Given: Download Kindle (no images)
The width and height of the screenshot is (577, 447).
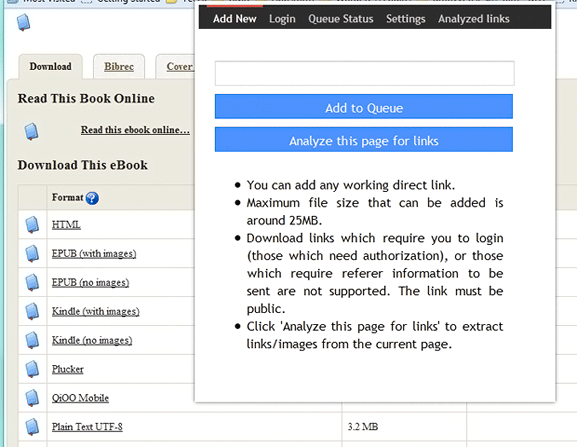Looking at the screenshot, I should (x=92, y=340).
